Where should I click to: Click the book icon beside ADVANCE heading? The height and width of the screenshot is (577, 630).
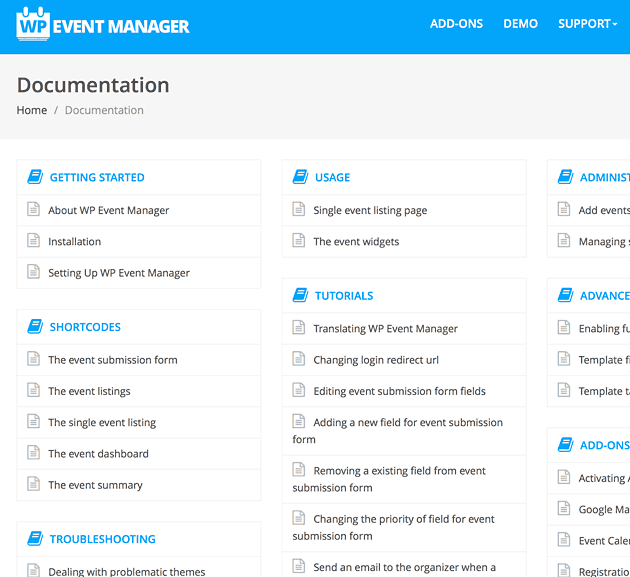pyautogui.click(x=565, y=295)
